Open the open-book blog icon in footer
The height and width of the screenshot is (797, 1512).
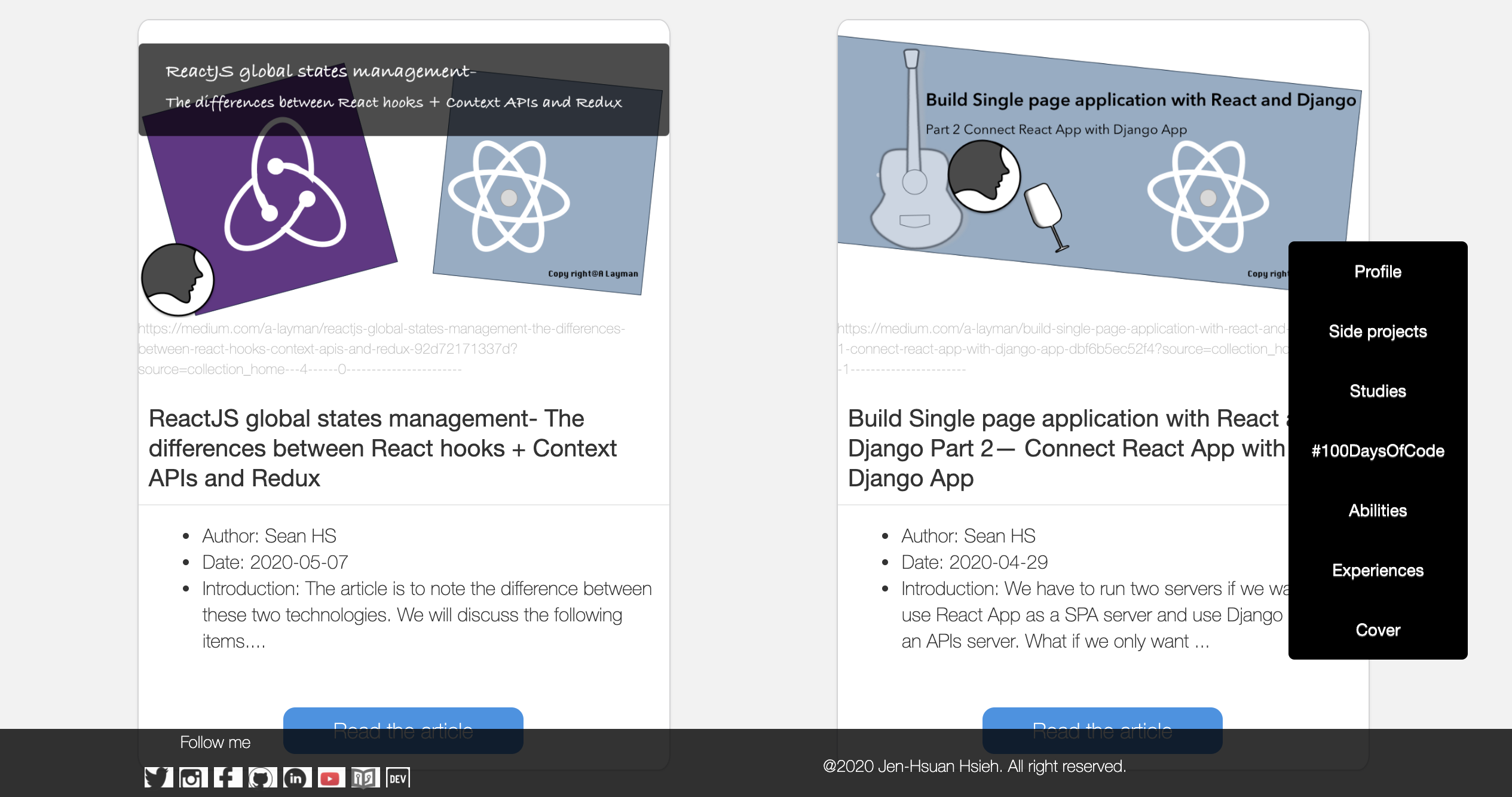click(365, 777)
